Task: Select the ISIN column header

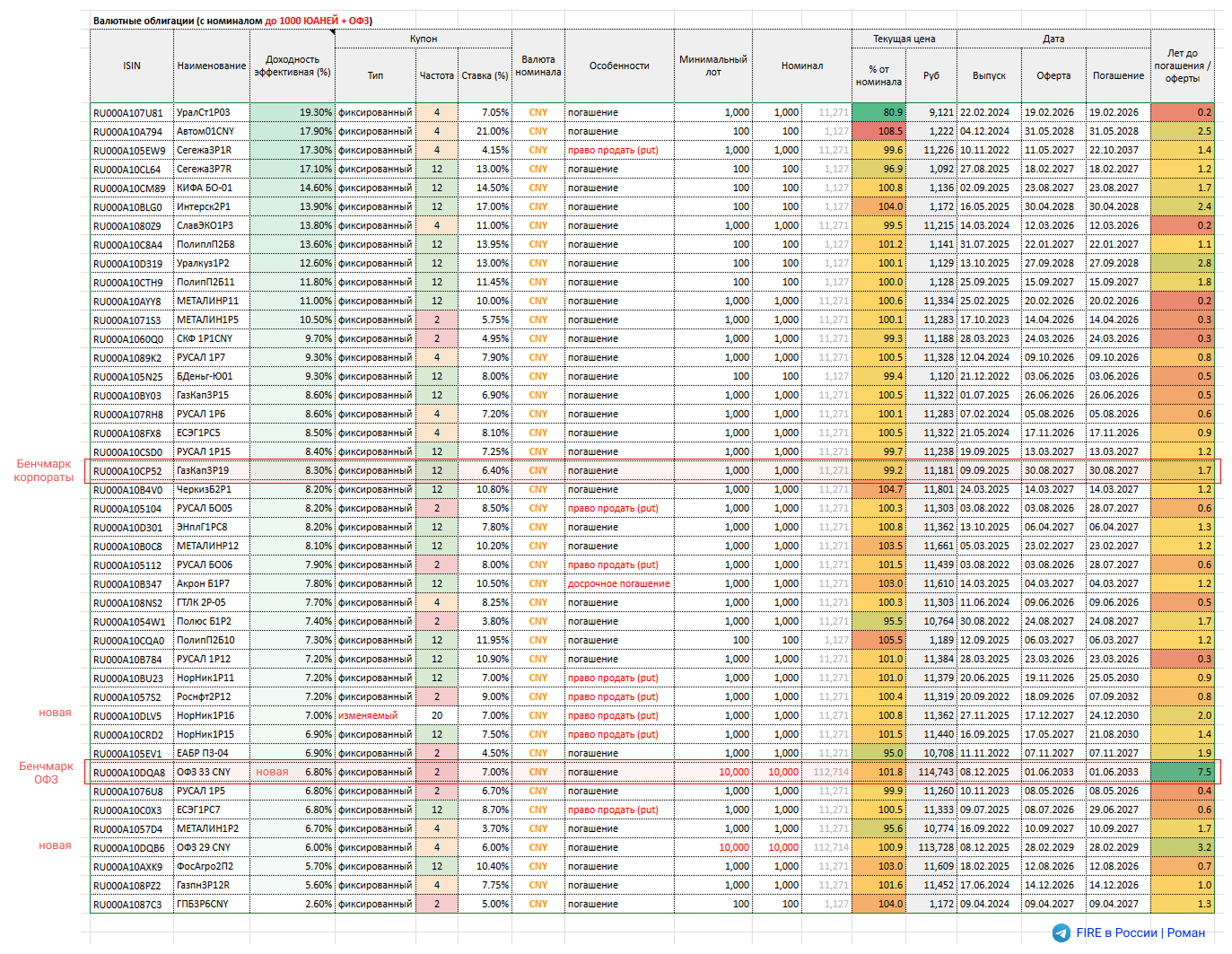Action: point(132,66)
